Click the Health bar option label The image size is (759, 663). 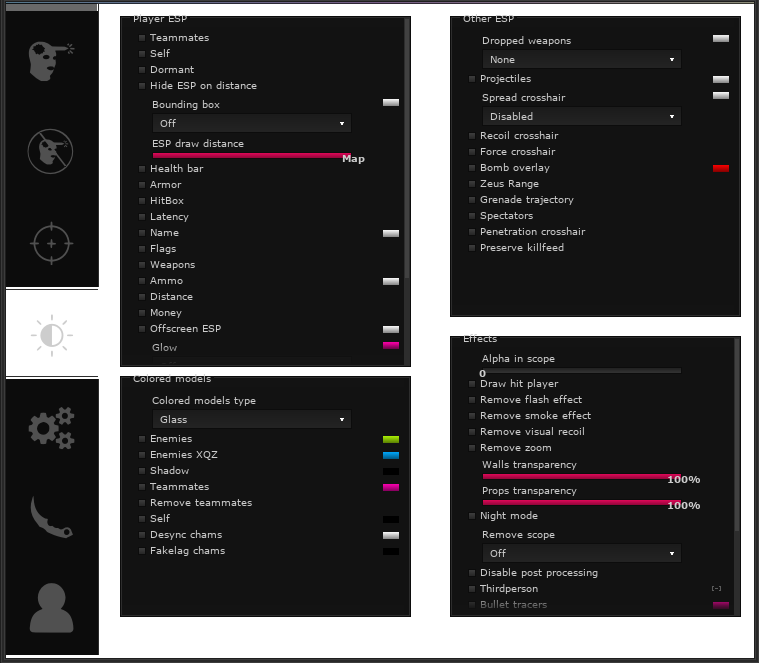(x=176, y=169)
